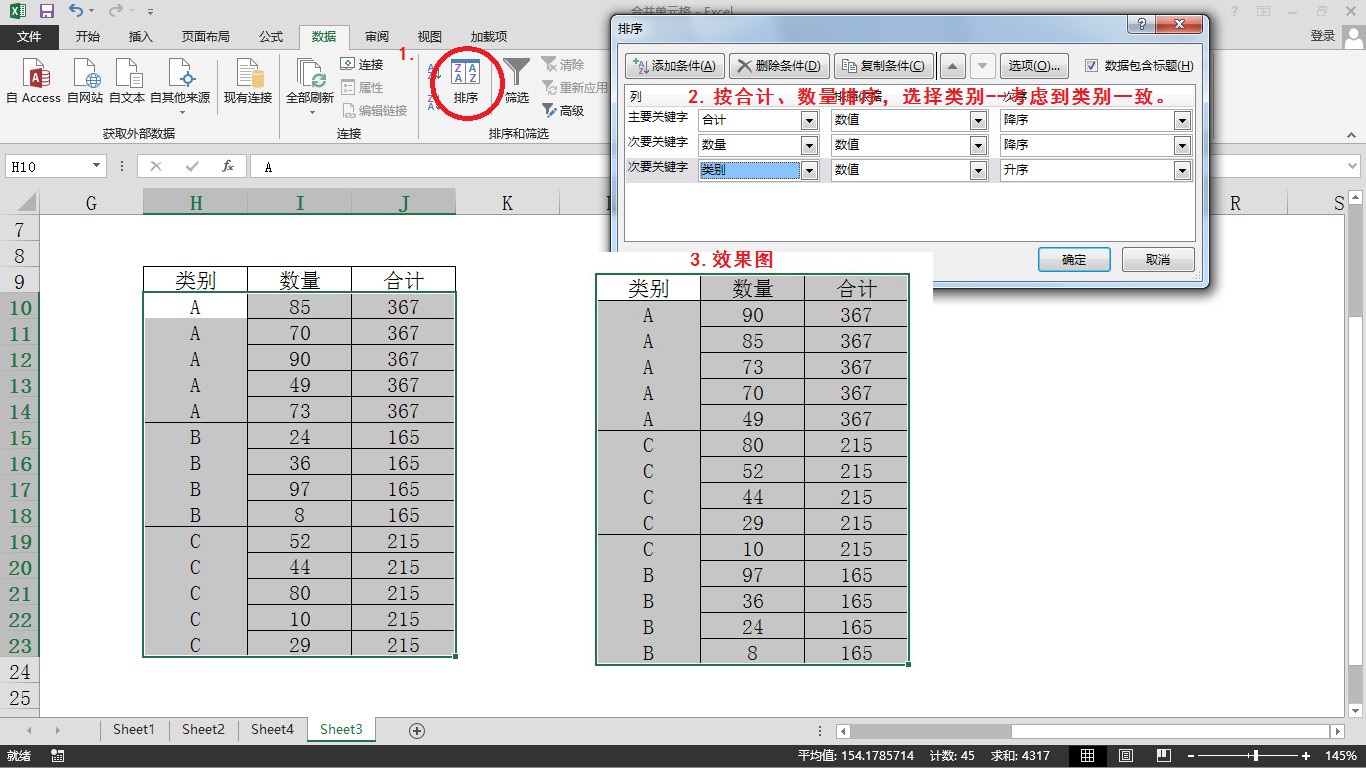The image size is (1366, 768).
Task: Switch to the View (视图) tab
Action: (430, 37)
